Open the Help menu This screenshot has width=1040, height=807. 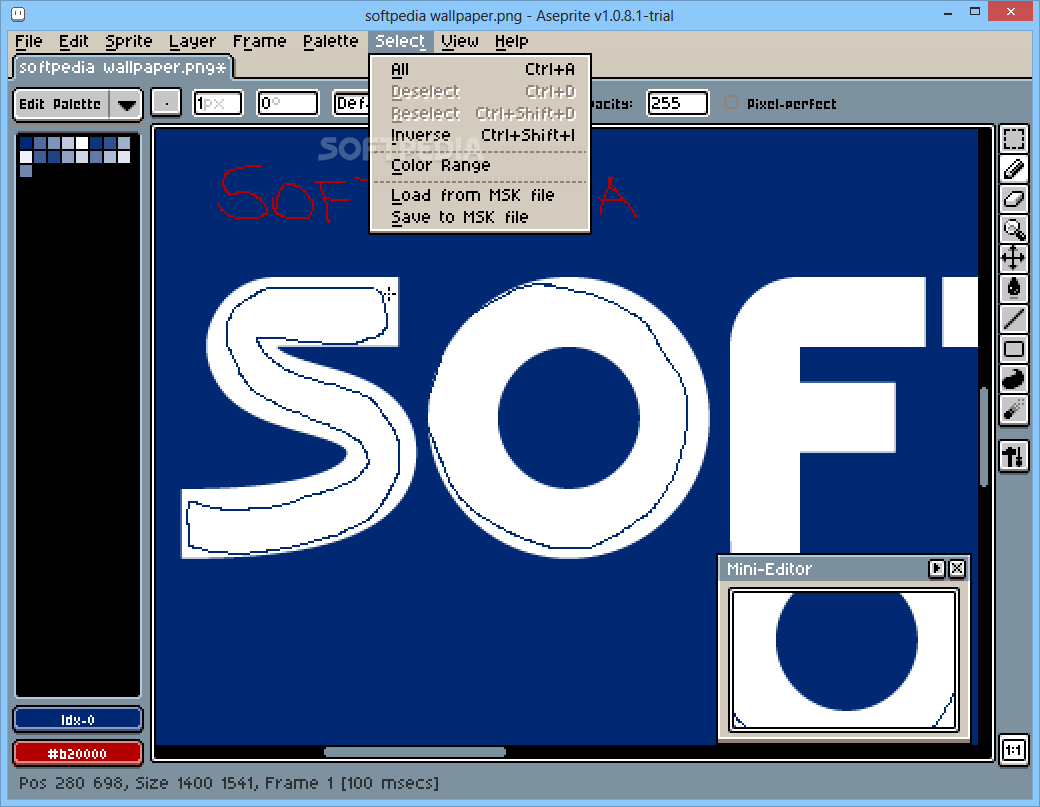[x=511, y=41]
